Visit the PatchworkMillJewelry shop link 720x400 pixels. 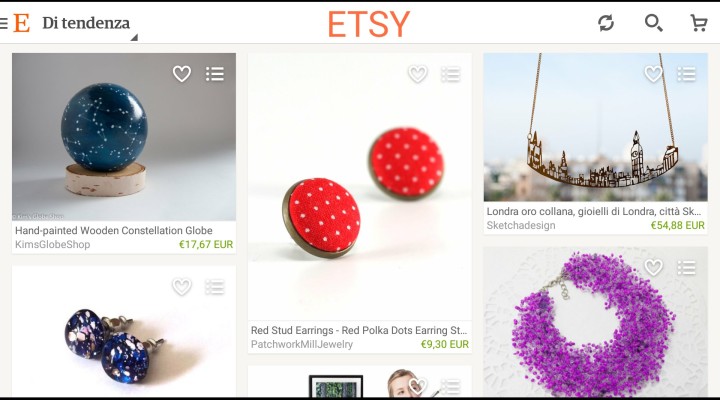coord(302,344)
